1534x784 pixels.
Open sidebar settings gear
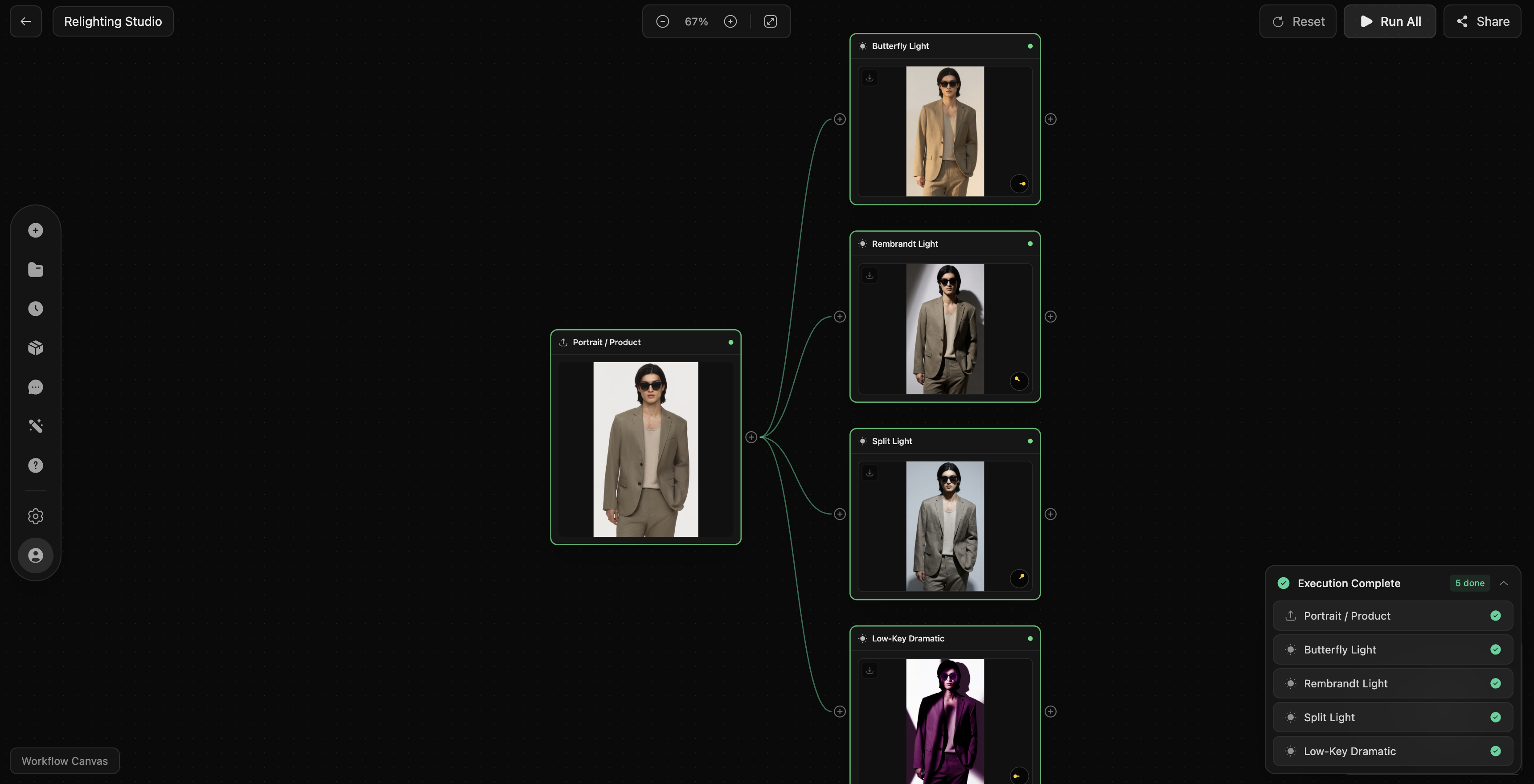pyautogui.click(x=35, y=516)
